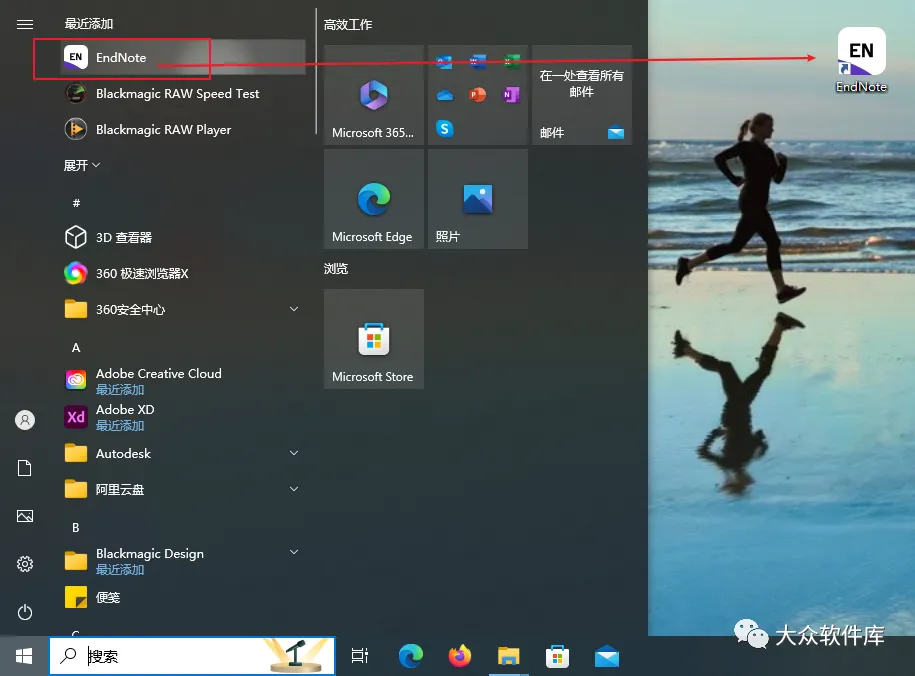Click the 高效工作 group header
Screen dimensions: 915x676
pos(348,25)
